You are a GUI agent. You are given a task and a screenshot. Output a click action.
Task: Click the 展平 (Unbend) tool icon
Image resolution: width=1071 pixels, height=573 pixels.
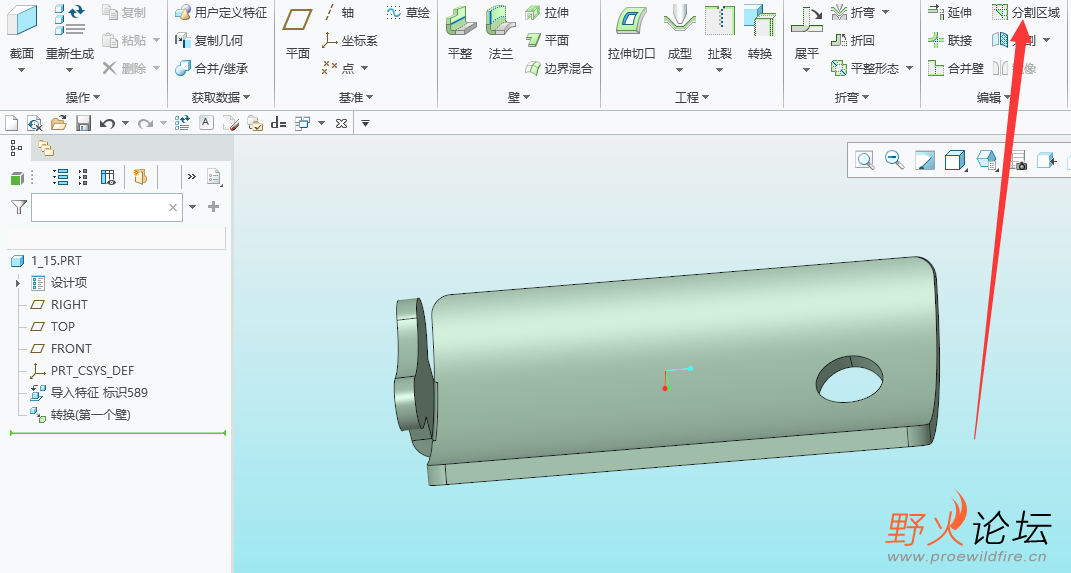pyautogui.click(x=807, y=20)
